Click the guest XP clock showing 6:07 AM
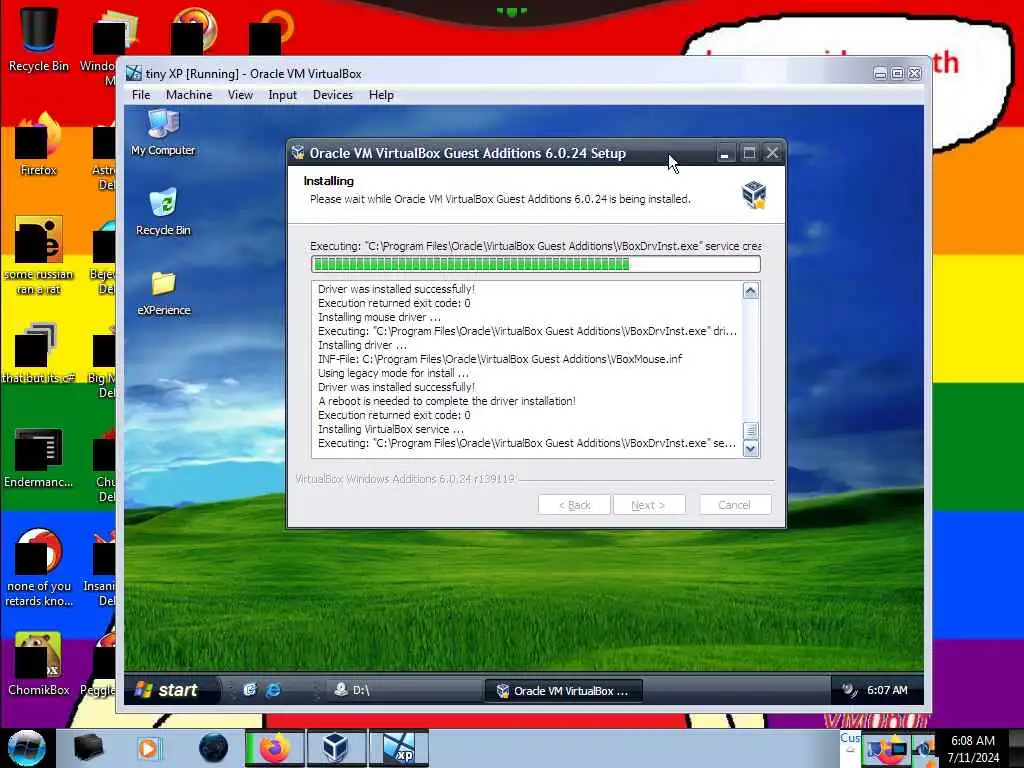 pyautogui.click(x=887, y=690)
